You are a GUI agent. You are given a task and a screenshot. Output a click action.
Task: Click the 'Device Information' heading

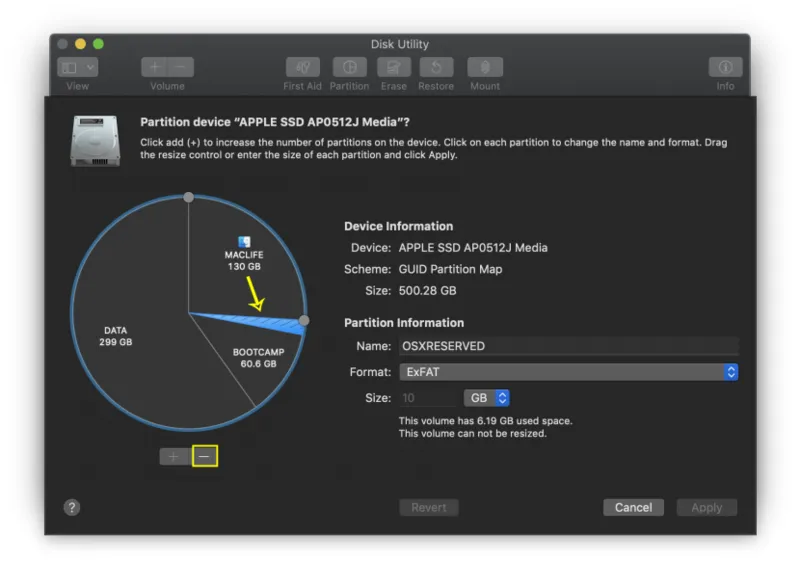[398, 226]
